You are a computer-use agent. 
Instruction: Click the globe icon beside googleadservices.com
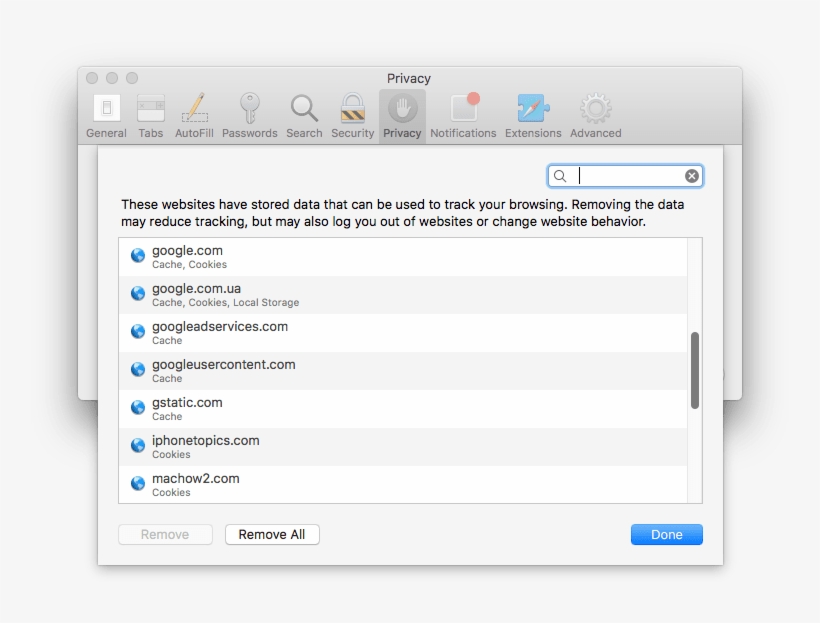point(138,332)
